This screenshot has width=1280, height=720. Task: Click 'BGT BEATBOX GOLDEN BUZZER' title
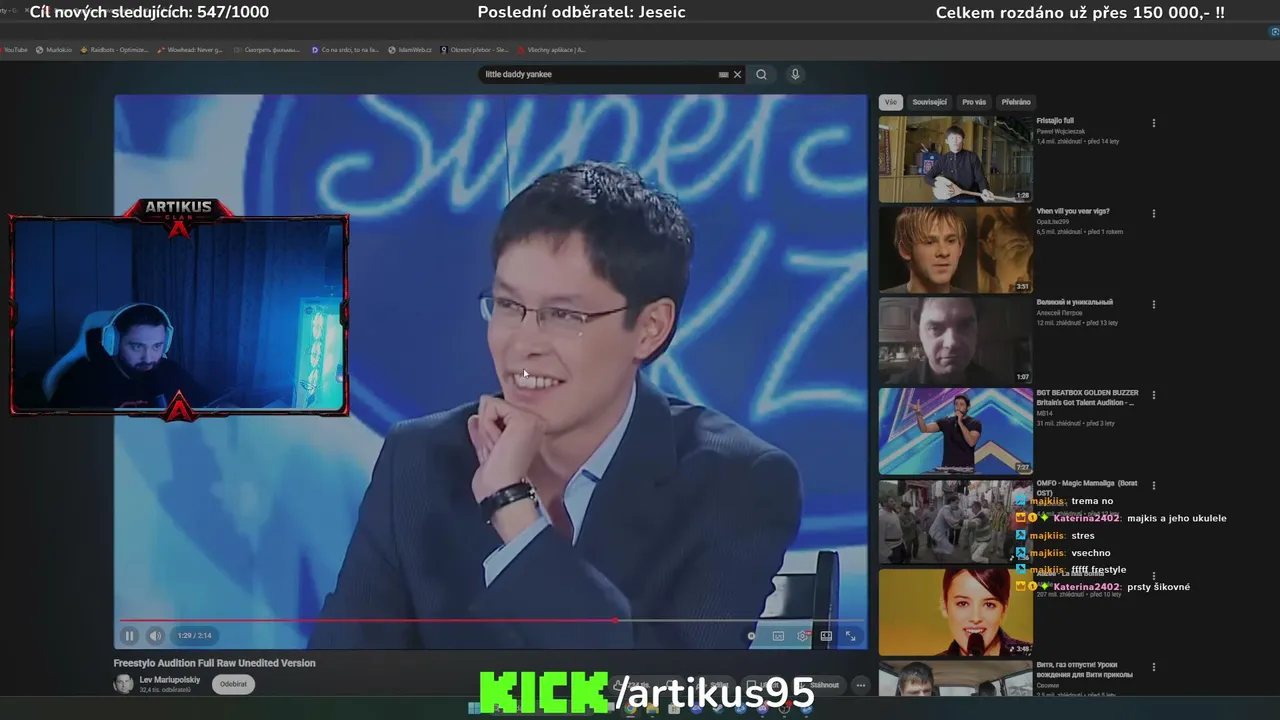click(x=1087, y=398)
